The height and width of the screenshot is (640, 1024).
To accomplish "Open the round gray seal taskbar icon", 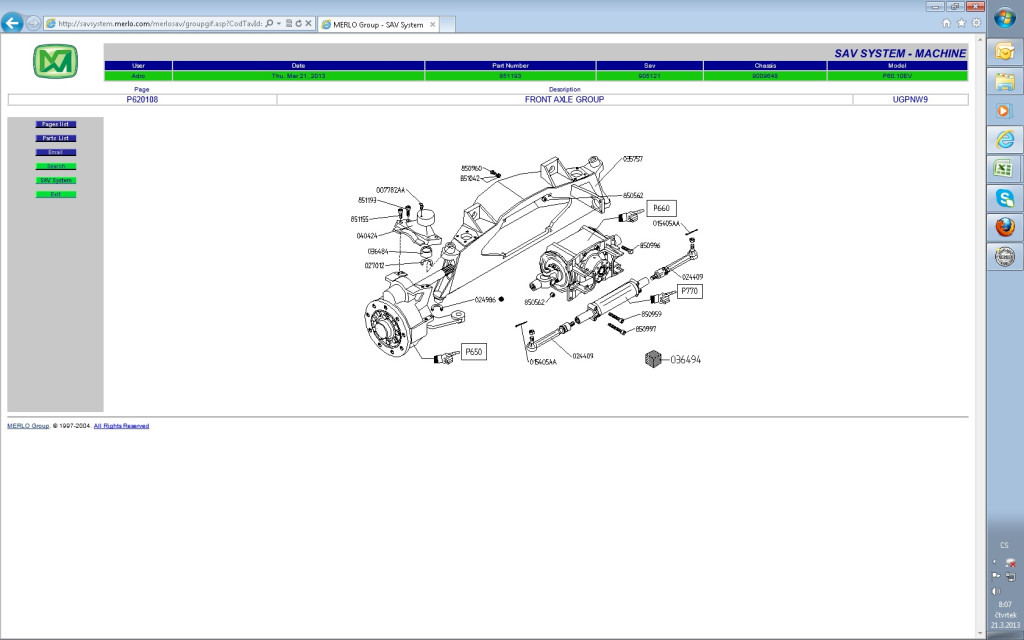I will [1004, 256].
